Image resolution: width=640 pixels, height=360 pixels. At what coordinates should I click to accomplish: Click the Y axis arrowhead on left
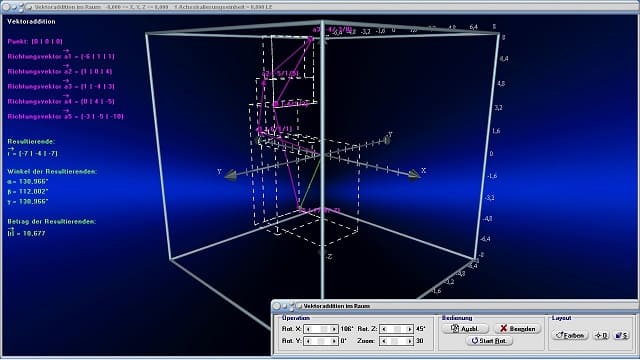(231, 176)
